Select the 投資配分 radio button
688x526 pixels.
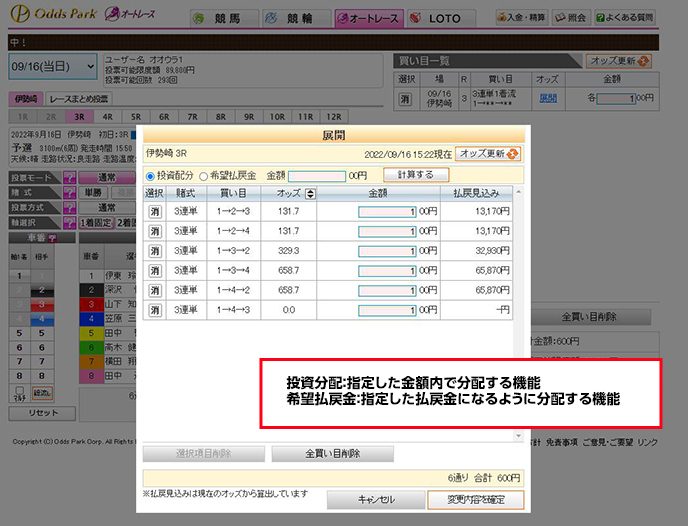coord(150,176)
